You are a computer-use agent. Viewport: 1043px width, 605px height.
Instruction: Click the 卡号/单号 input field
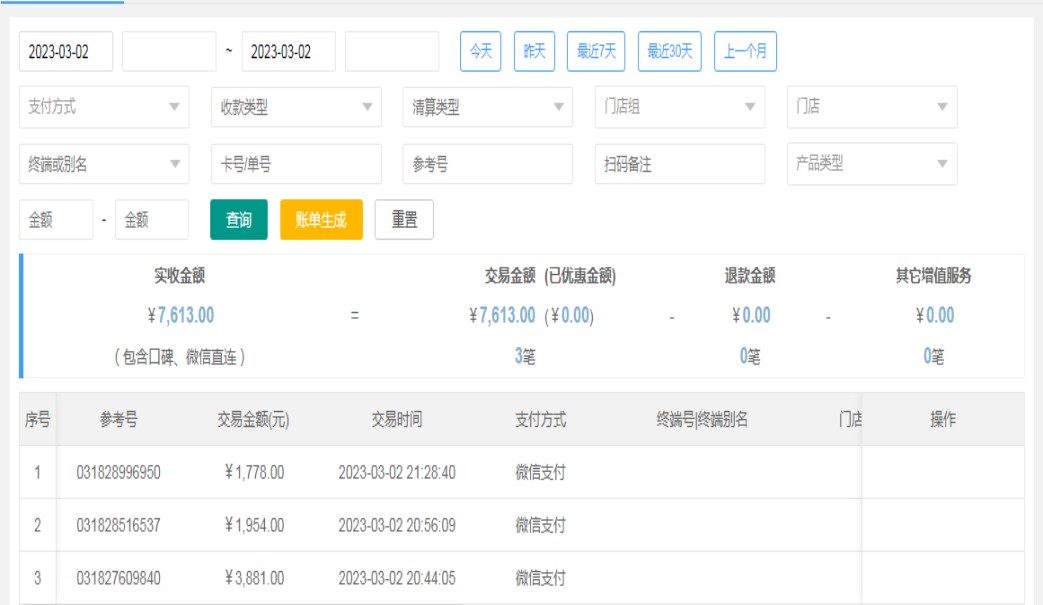tap(296, 165)
